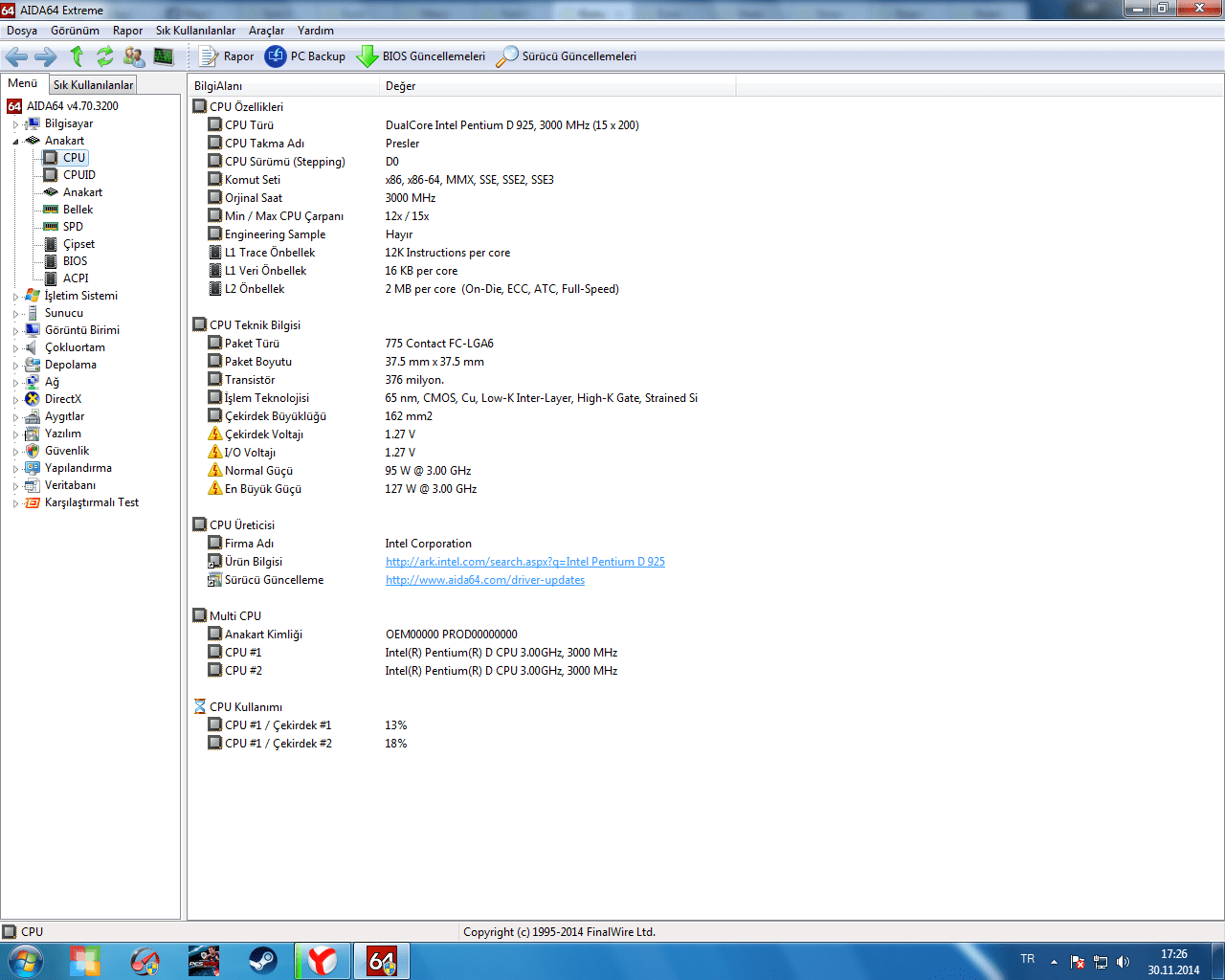Select the CPUID item in the tree
This screenshot has width=1225, height=980.
click(79, 175)
